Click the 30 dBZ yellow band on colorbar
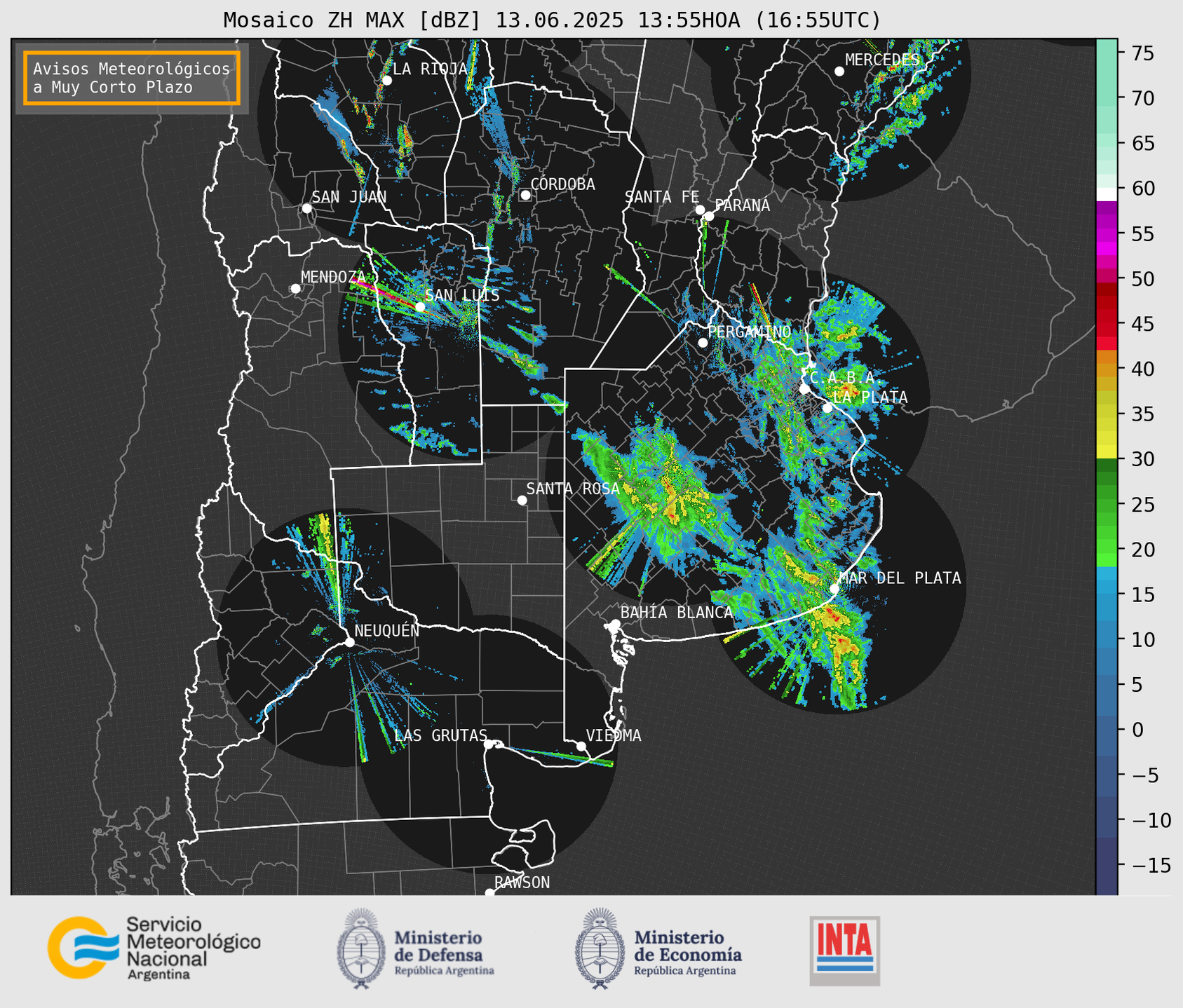The image size is (1183, 1008). click(x=1107, y=452)
